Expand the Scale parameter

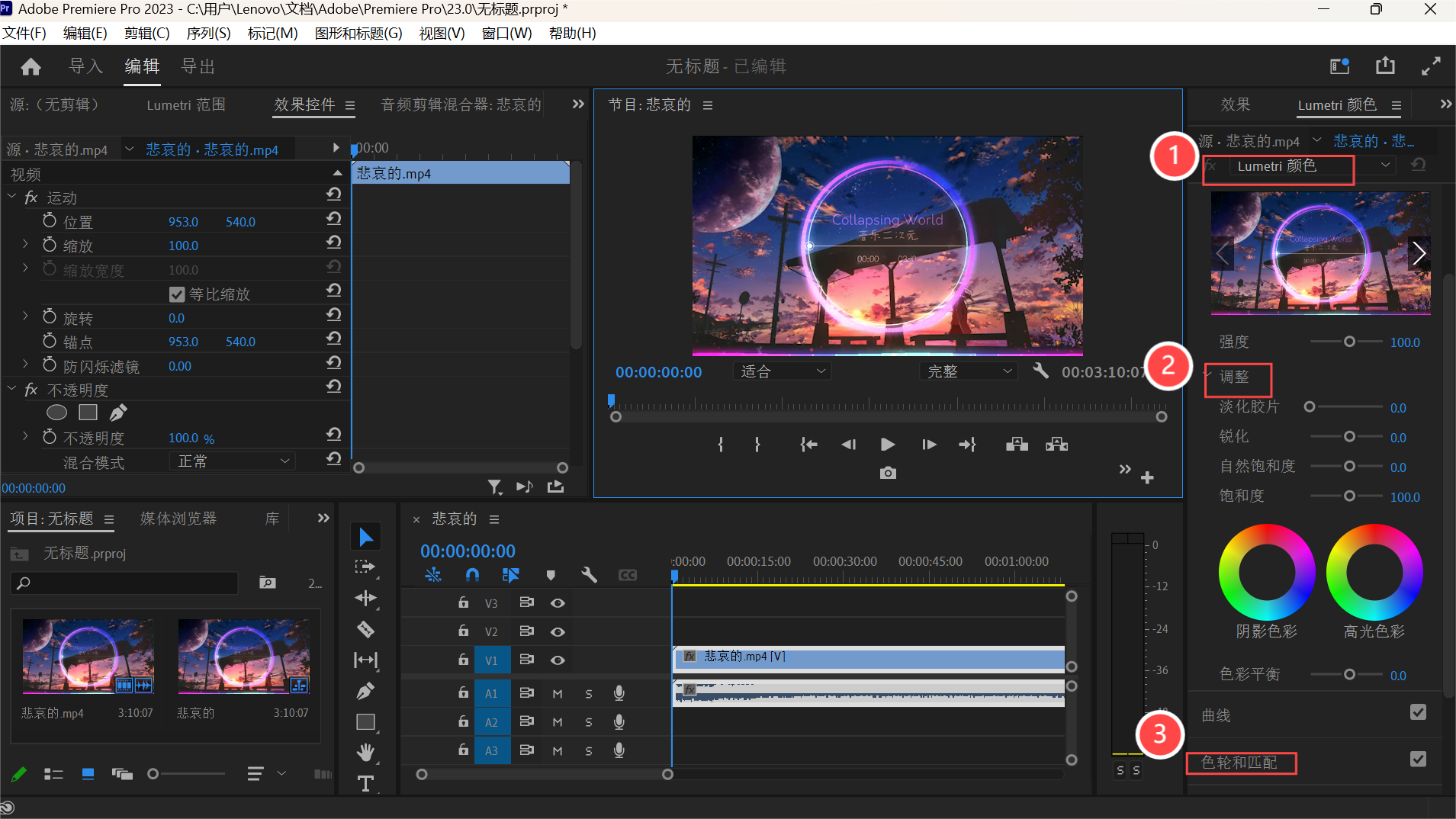25,244
